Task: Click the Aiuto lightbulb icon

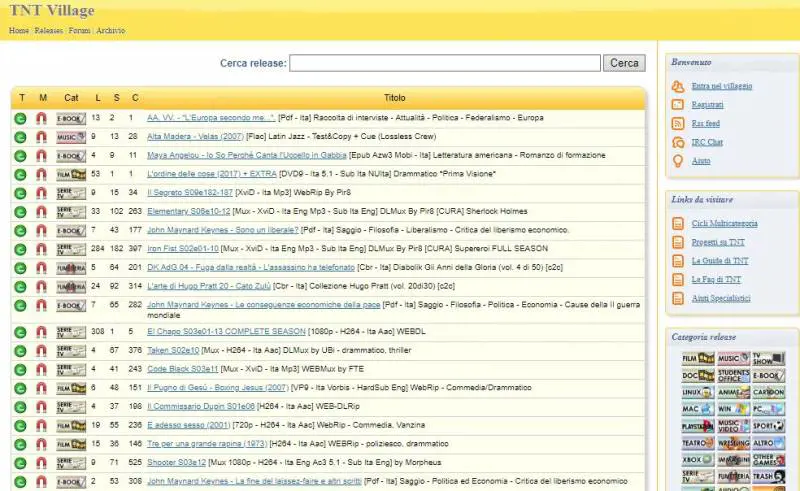Action: point(678,161)
